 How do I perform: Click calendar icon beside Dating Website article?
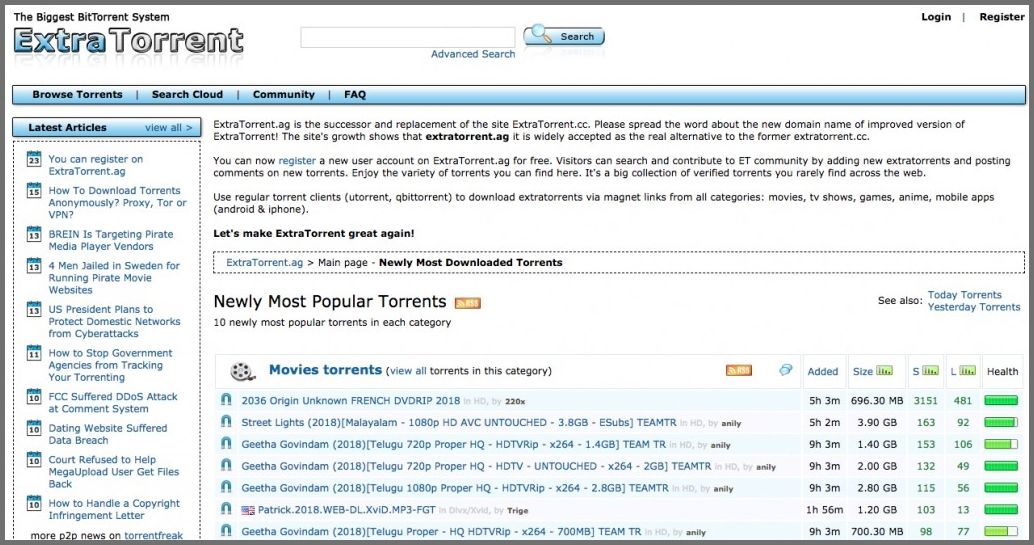(34, 428)
